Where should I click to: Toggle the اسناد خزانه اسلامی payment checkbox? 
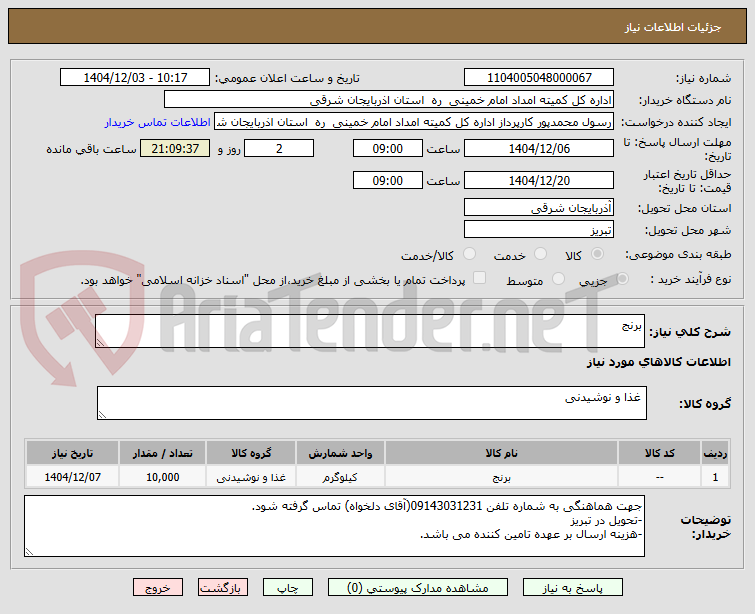point(480,278)
